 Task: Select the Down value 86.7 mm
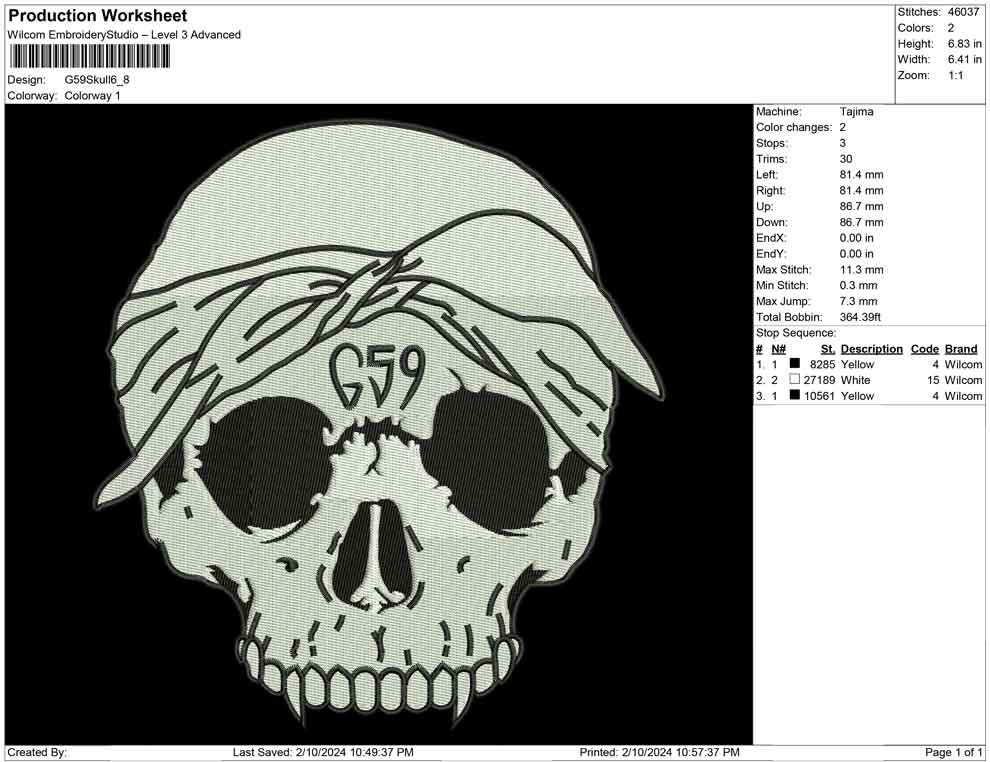tap(861, 222)
